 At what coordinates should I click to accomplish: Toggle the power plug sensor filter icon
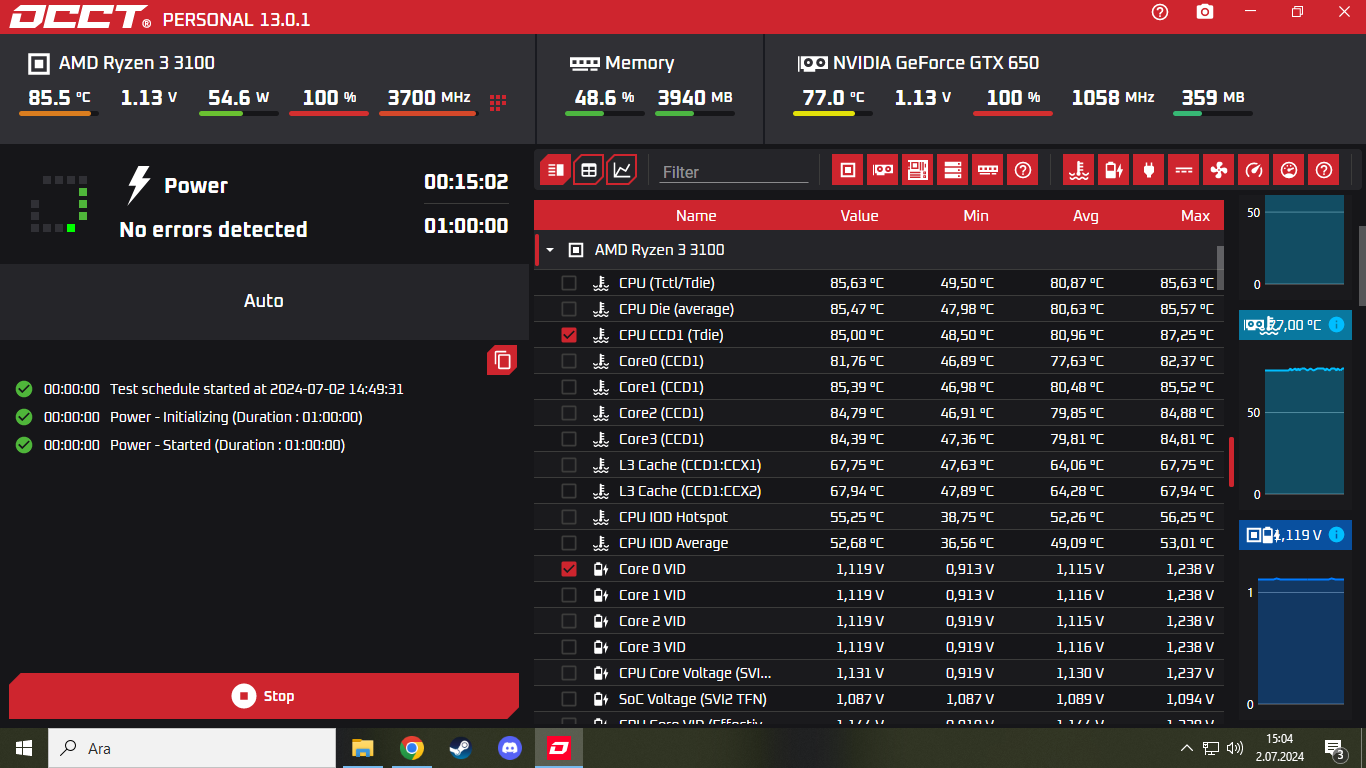tap(1148, 170)
